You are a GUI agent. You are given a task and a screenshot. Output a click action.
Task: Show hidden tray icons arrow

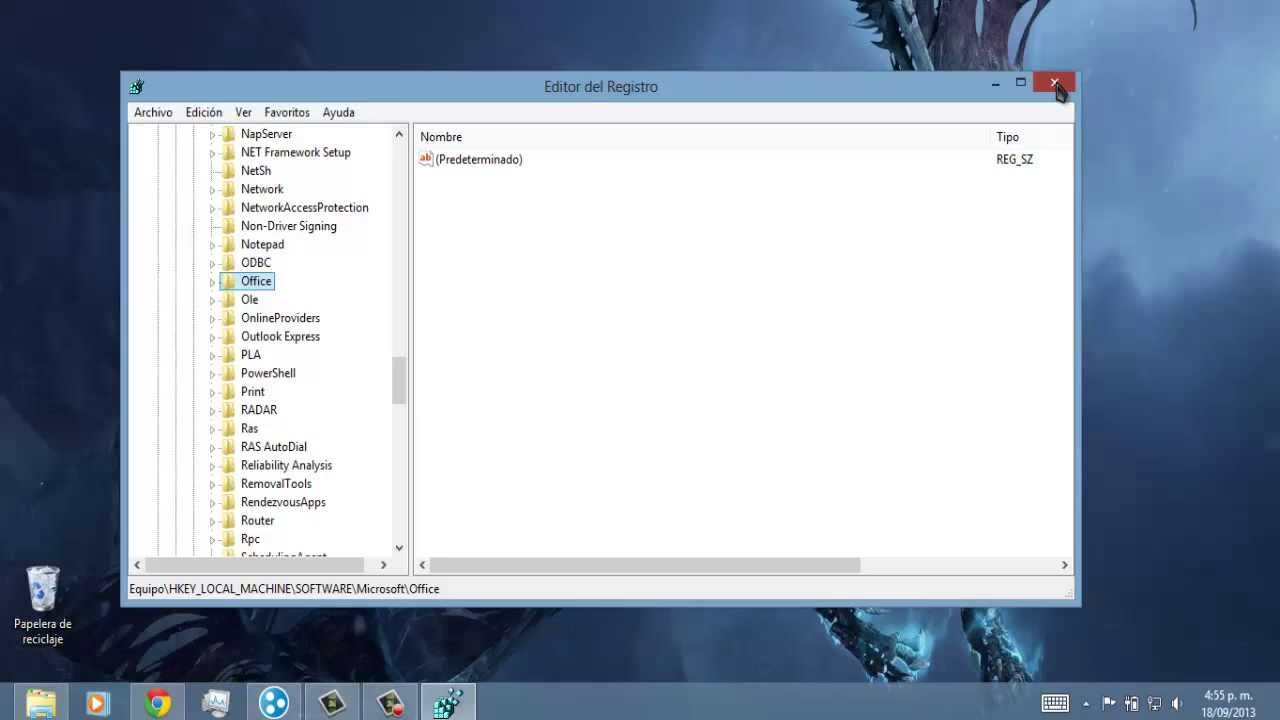(1086, 703)
